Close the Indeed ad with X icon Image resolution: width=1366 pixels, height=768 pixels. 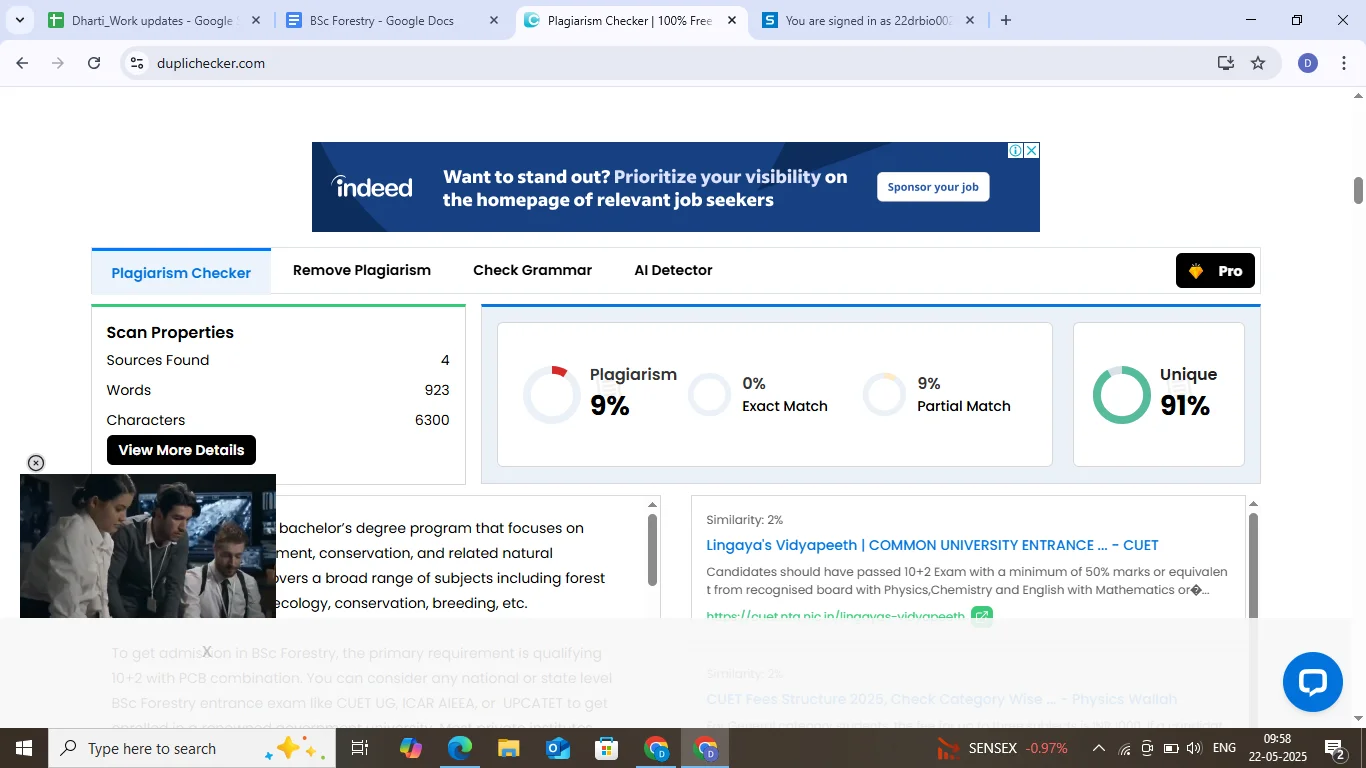[1032, 150]
